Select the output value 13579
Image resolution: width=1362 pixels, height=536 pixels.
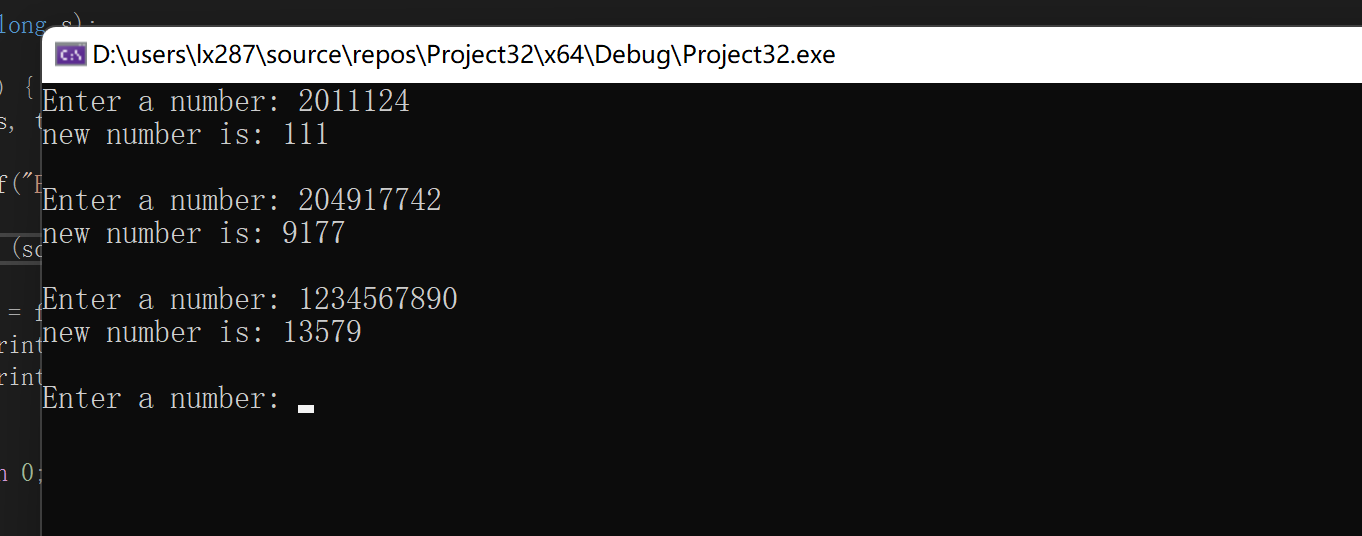(322, 333)
